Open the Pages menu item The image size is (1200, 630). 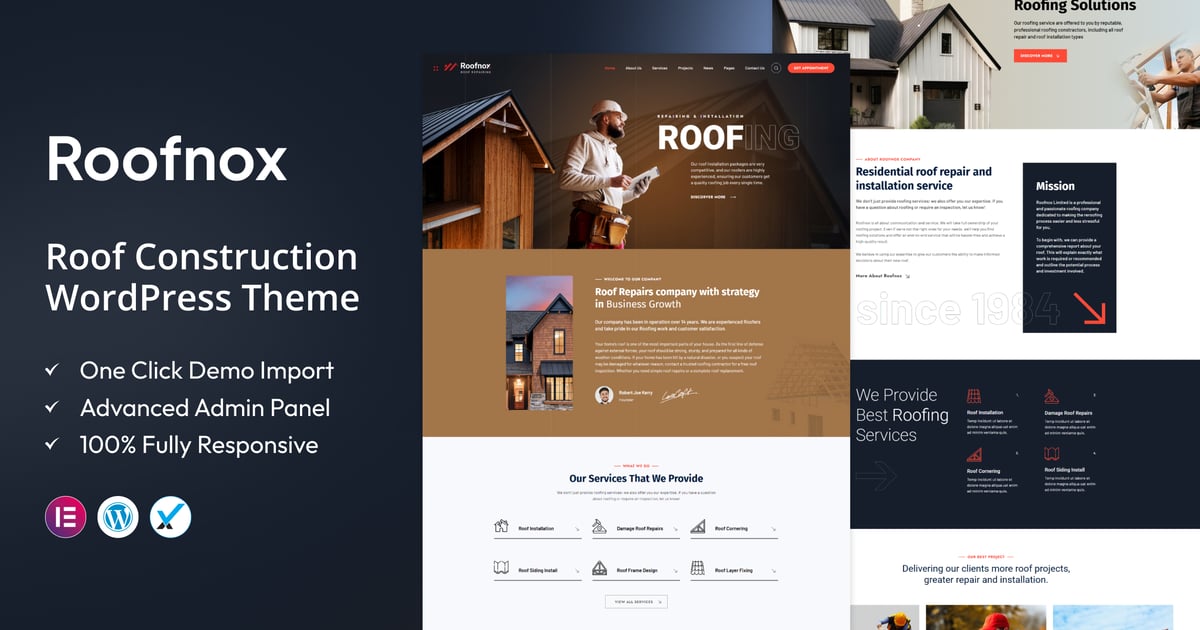pos(729,68)
